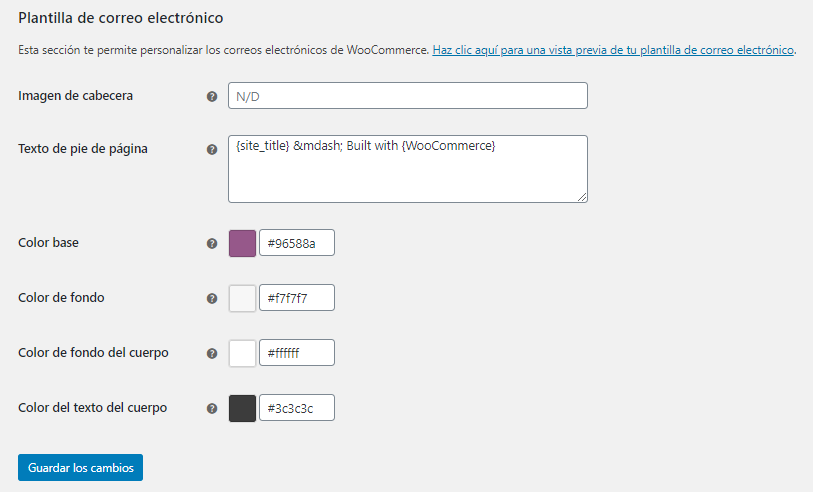Screen dimensions: 813x492
Task: Click help icon for Texto de pie de página
Action: [x=212, y=150]
